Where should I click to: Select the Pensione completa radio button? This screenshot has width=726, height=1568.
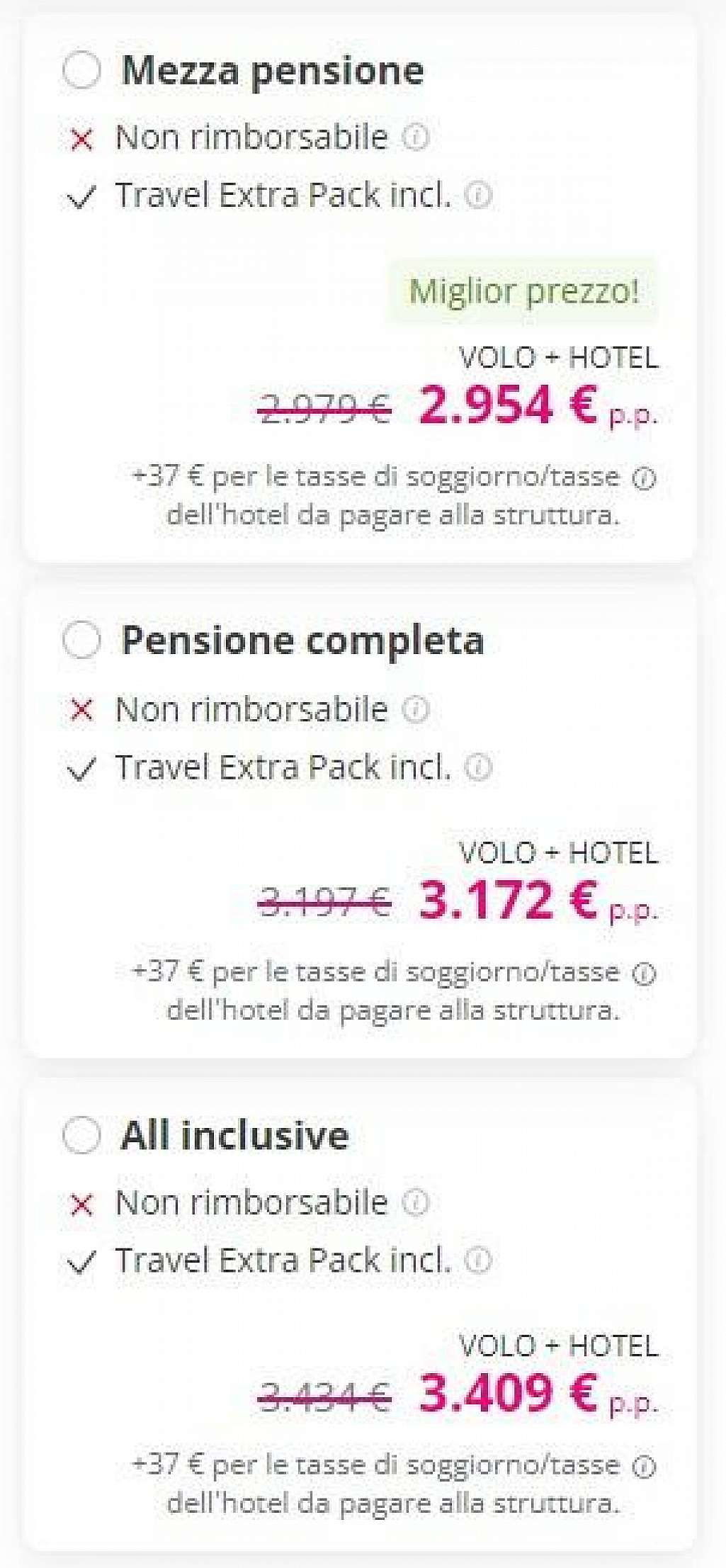pos(81,639)
